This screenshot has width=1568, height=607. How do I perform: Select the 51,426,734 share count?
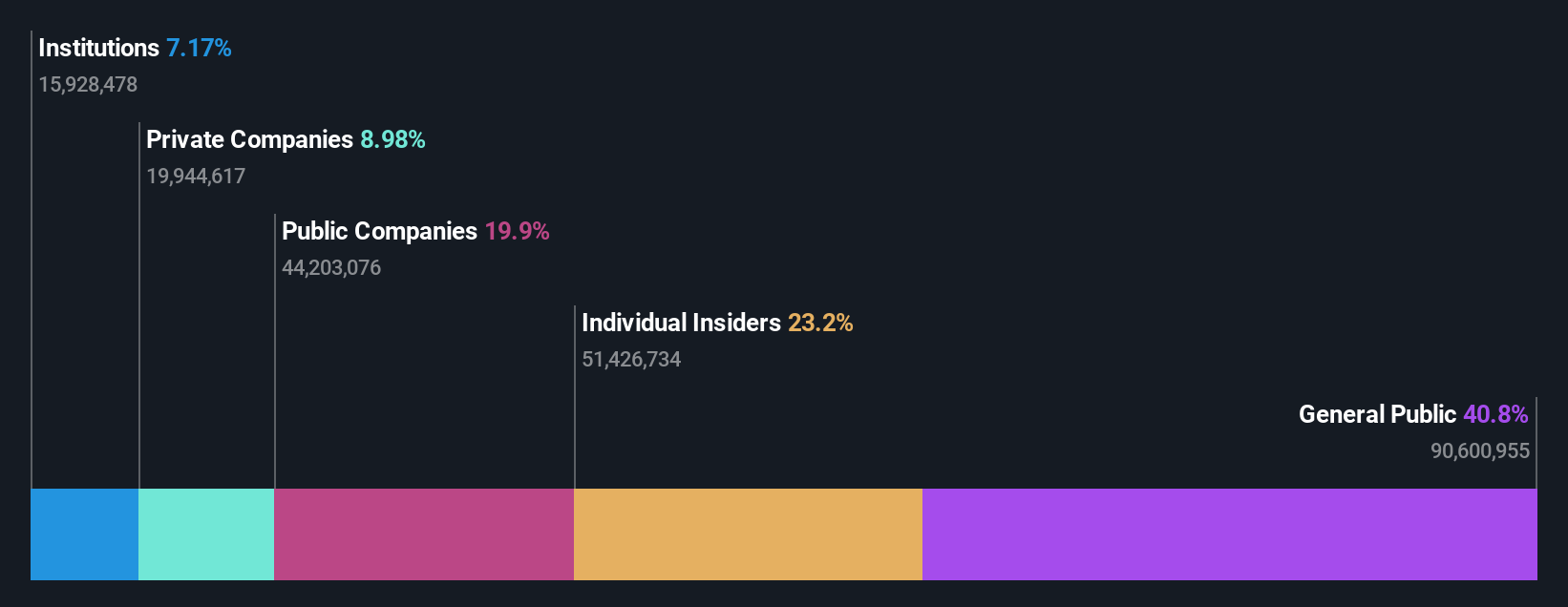click(631, 360)
